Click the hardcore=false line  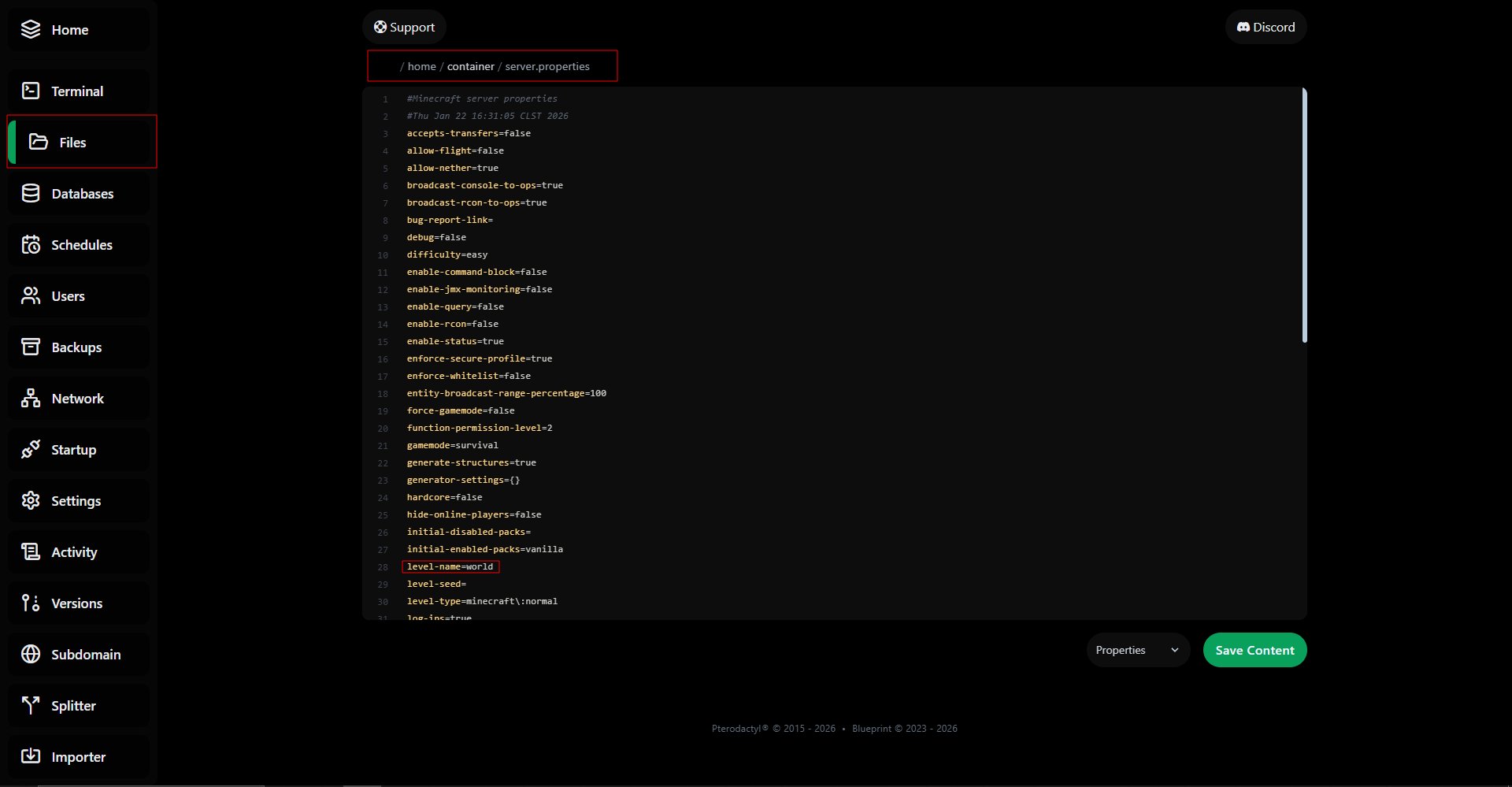(444, 497)
